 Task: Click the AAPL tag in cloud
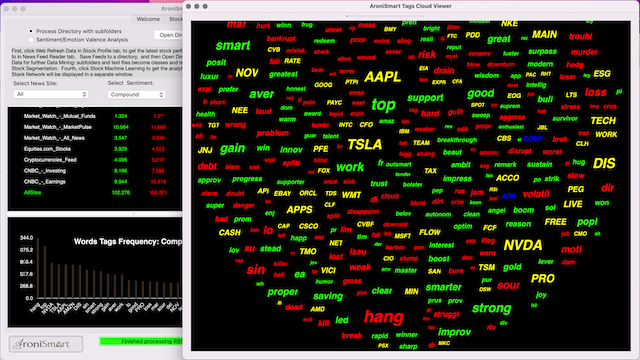(382, 77)
